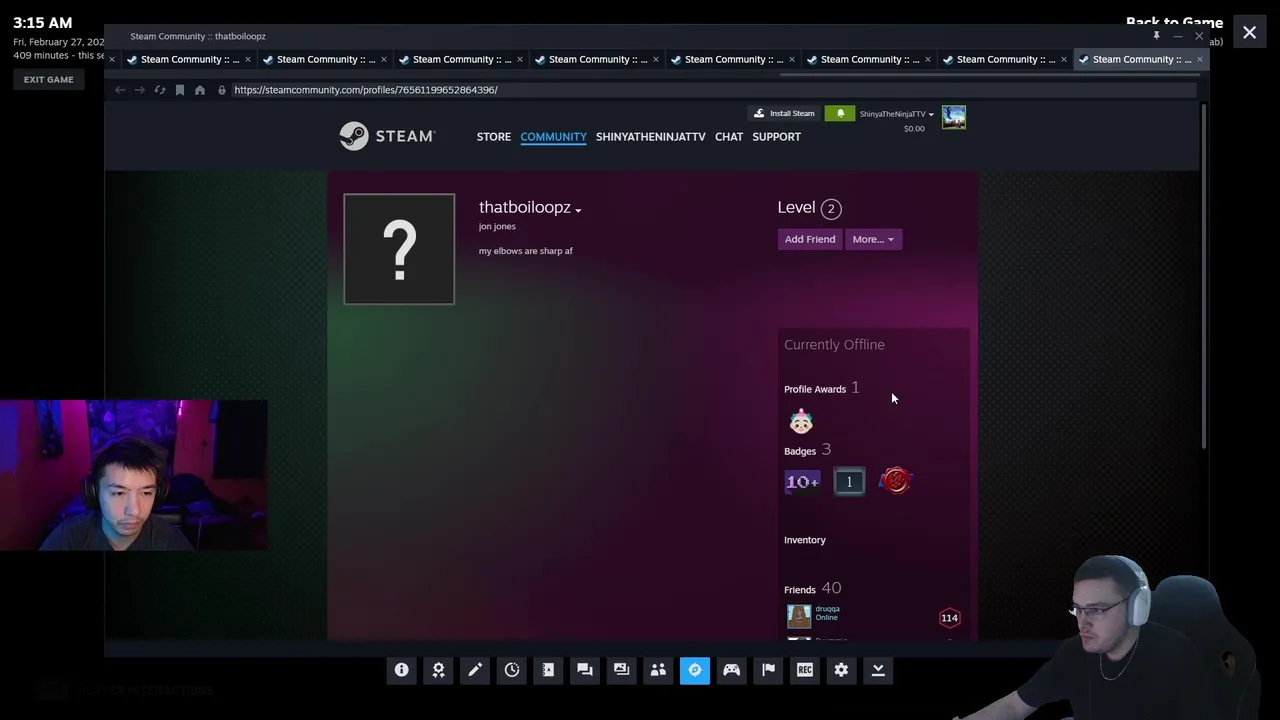
Task: Open the screenshots gallery icon
Action: (621, 670)
